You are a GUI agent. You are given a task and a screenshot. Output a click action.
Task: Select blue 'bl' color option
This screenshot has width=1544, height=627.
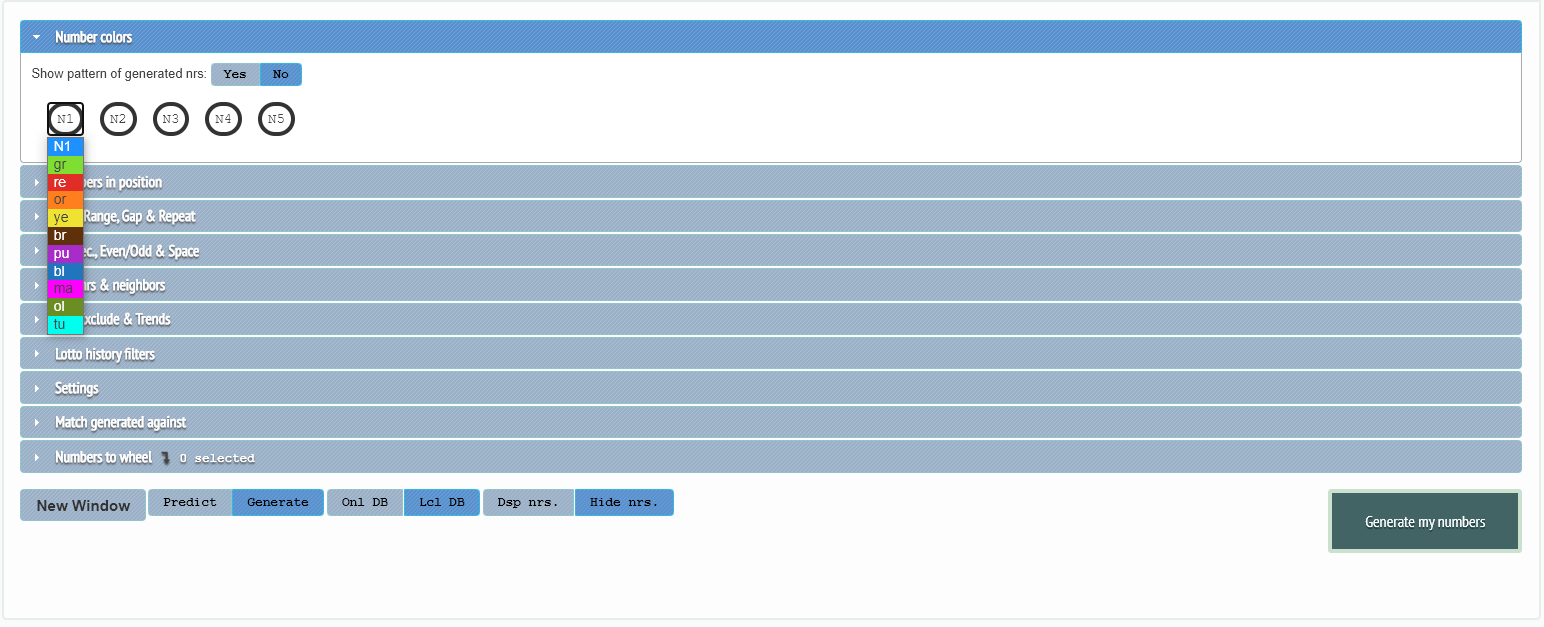(65, 271)
